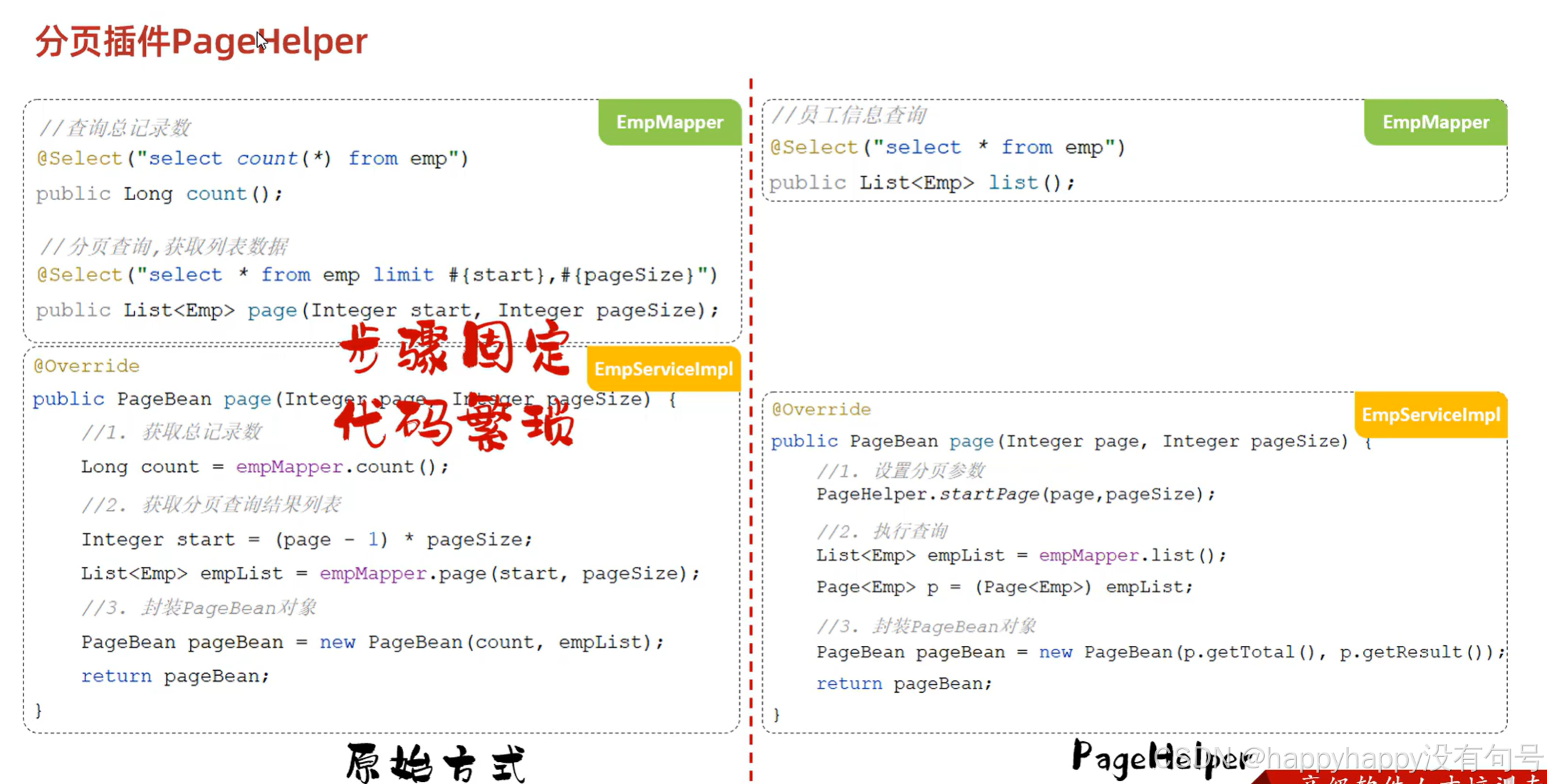Click the public List<Emp> list() declaration
1547x784 pixels.
tap(922, 183)
